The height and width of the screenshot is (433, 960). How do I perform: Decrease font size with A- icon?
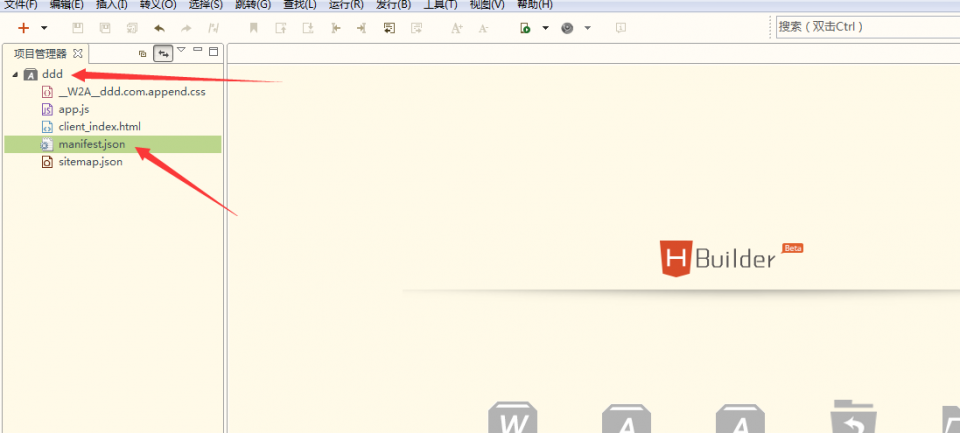coord(484,28)
